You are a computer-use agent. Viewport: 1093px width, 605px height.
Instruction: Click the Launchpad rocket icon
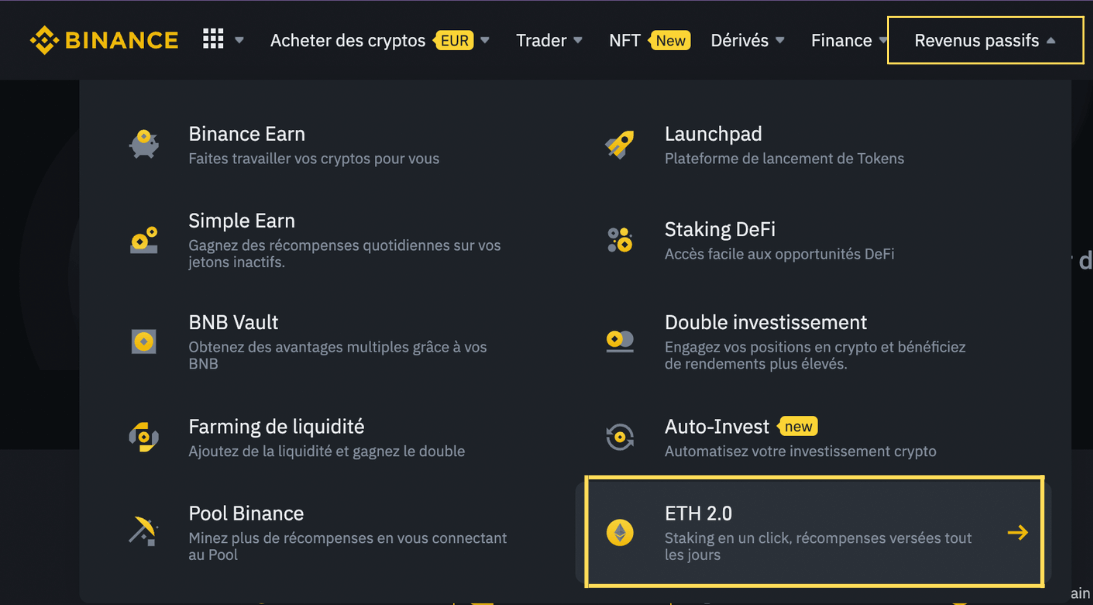pos(620,143)
